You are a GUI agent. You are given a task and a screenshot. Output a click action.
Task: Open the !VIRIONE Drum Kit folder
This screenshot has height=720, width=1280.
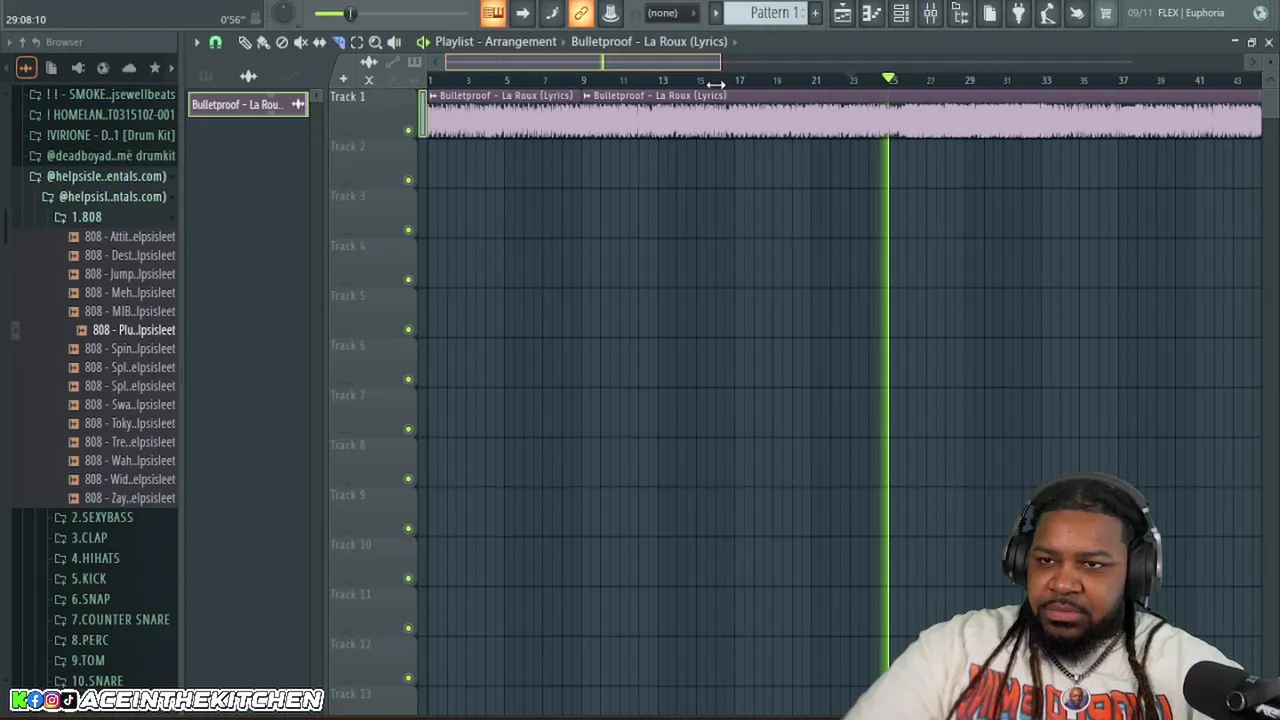[x=103, y=135]
